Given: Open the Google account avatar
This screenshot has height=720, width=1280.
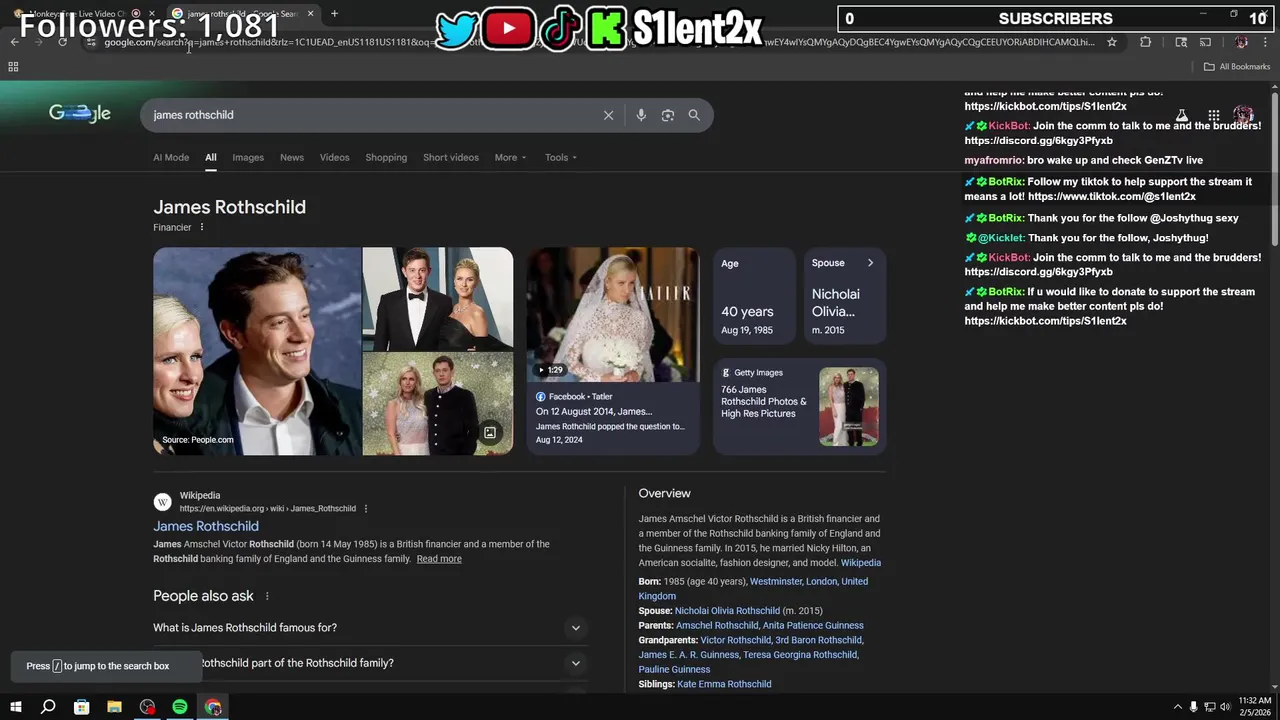Looking at the screenshot, I should coord(1243,114).
